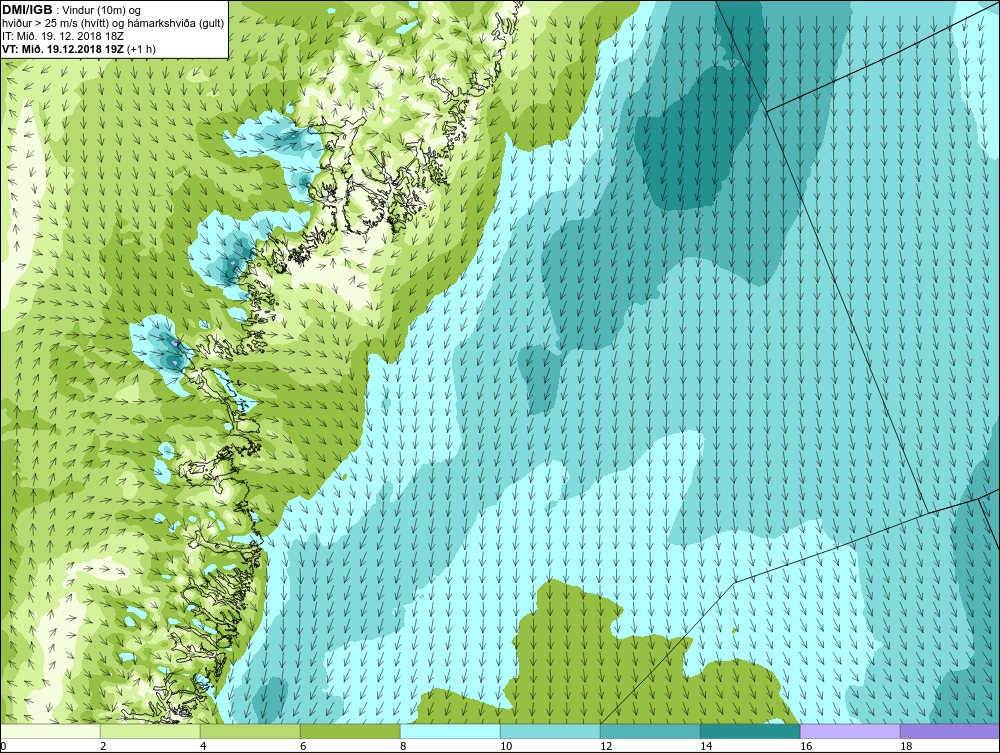
Task: Click the 6–8 m/s olive green swatch
Action: point(350,731)
